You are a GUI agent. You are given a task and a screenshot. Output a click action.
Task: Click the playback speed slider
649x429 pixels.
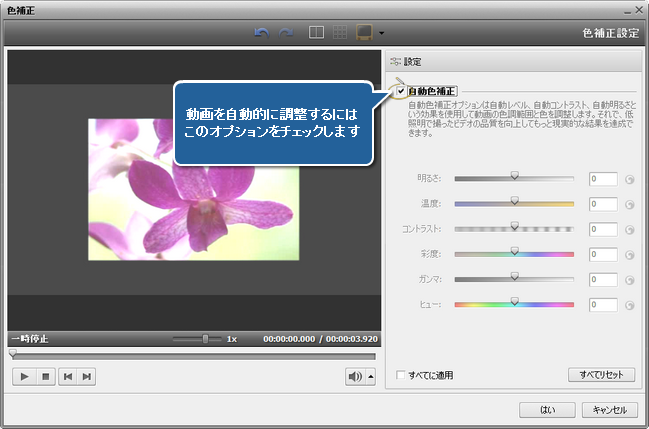[x=205, y=339]
